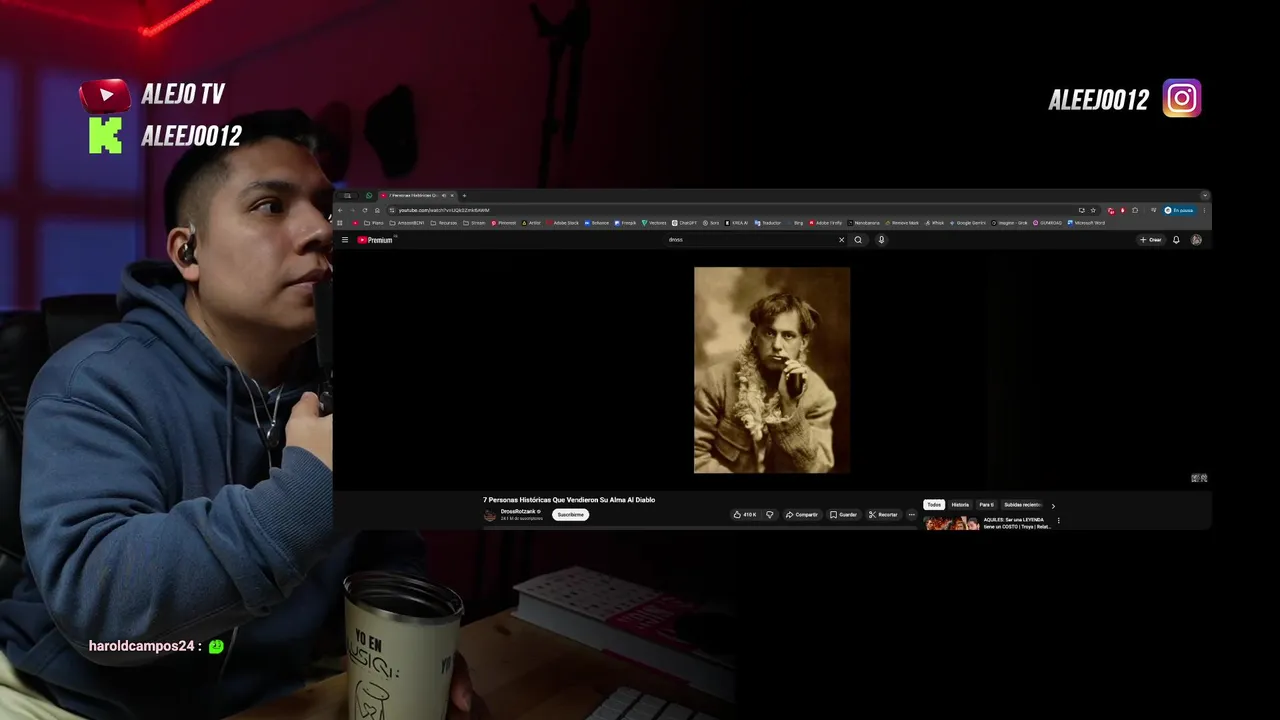1280x720 pixels.
Task: Open the browser extensions puzzle icon
Action: (x=1135, y=210)
